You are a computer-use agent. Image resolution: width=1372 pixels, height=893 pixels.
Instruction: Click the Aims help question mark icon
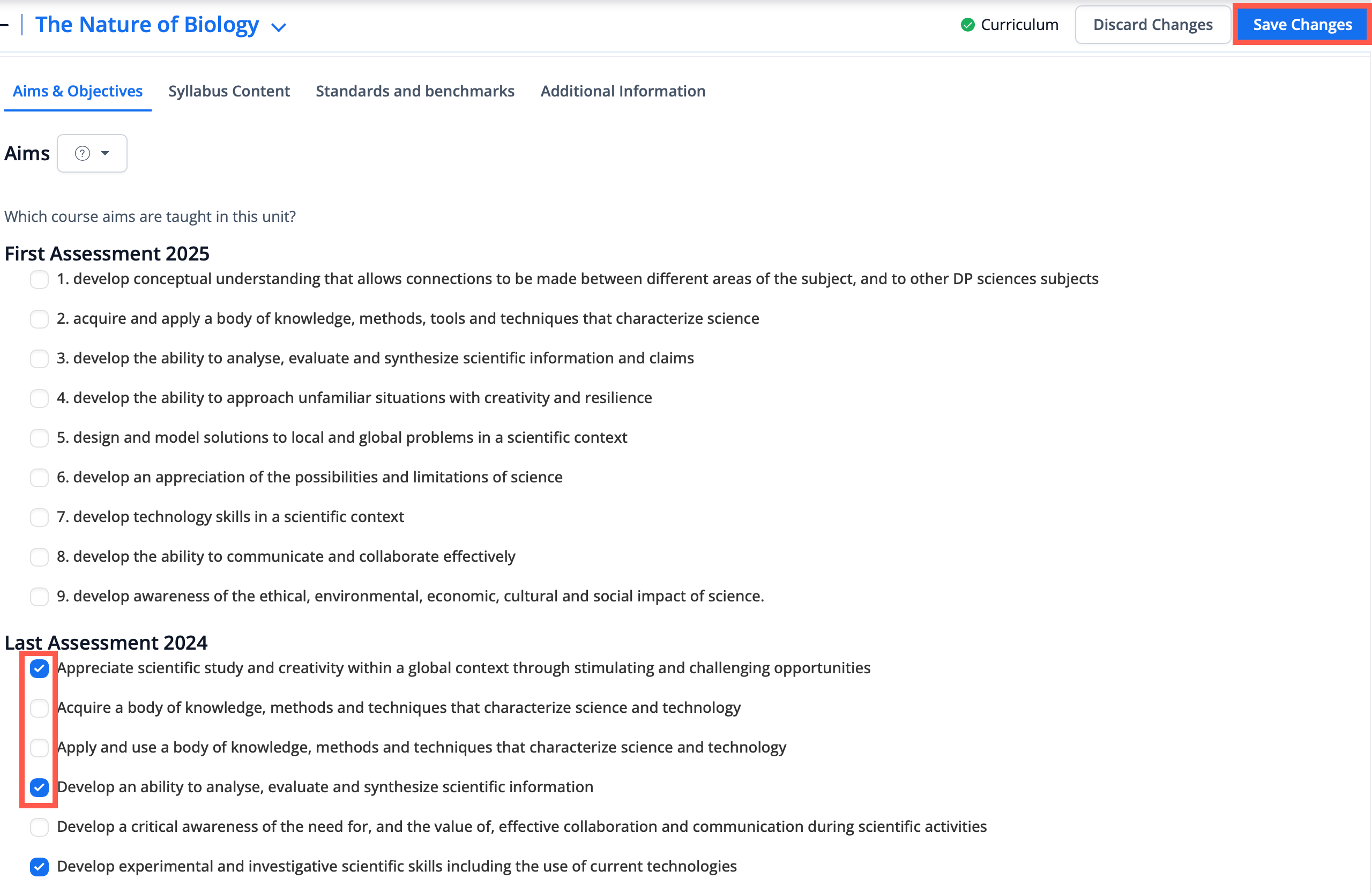83,153
